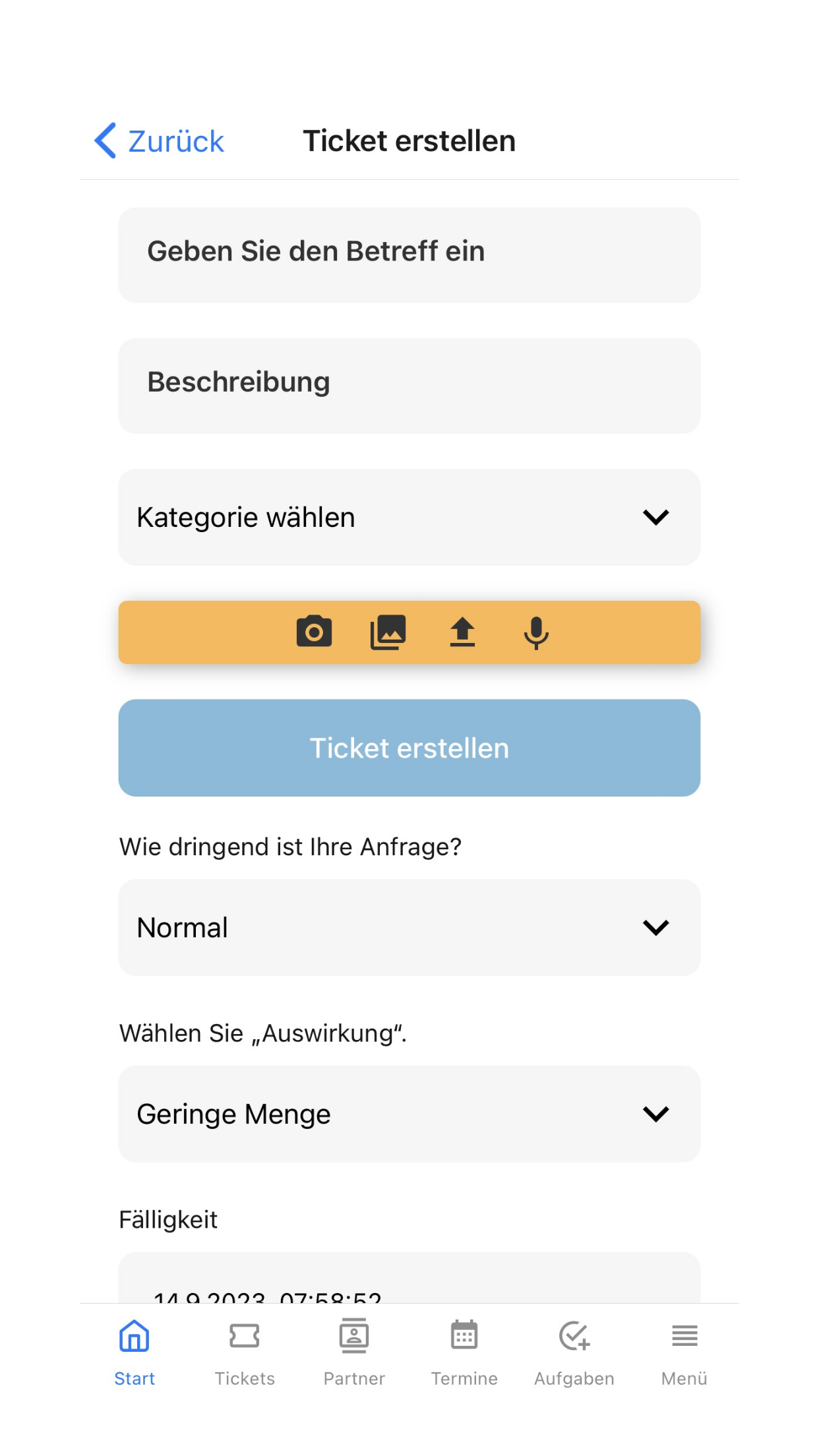Open the photo gallery icon

coord(388,632)
